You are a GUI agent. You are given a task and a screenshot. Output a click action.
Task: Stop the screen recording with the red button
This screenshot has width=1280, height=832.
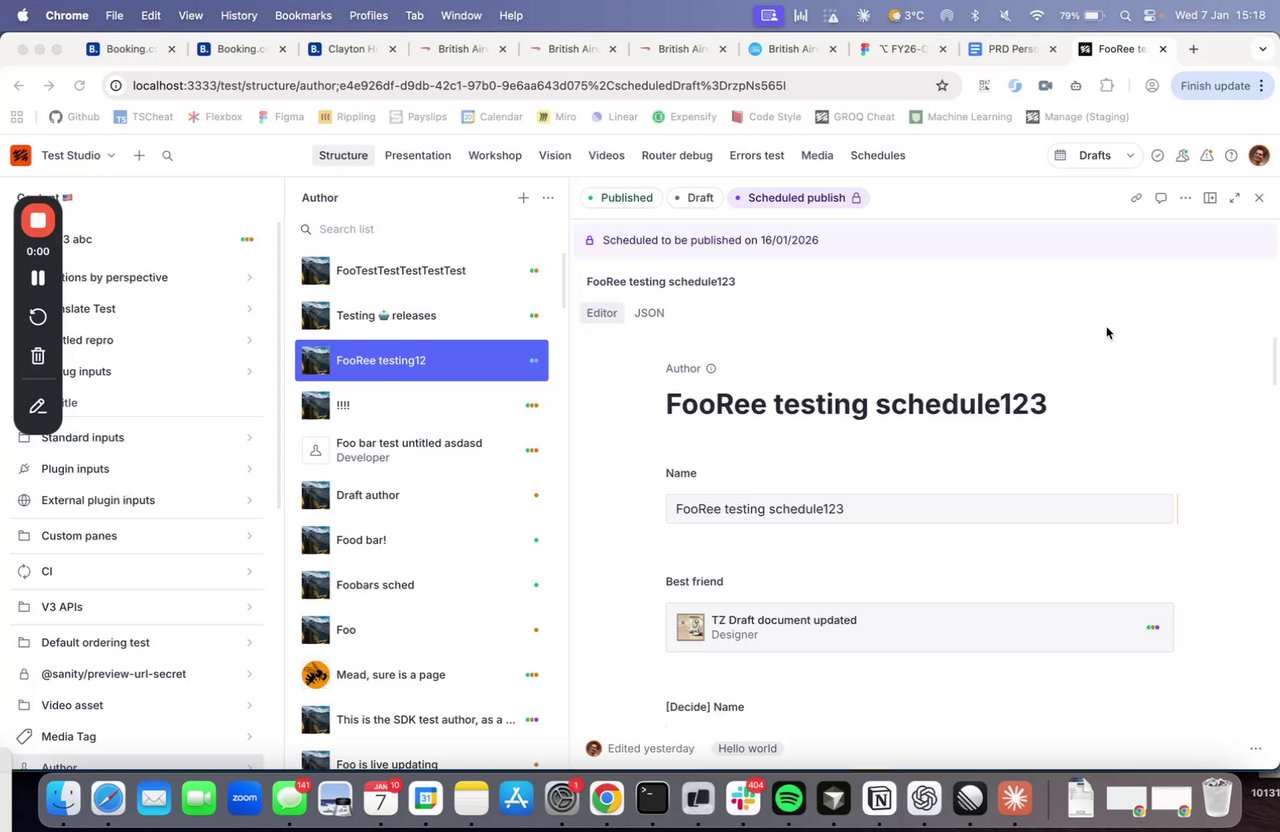coord(38,220)
